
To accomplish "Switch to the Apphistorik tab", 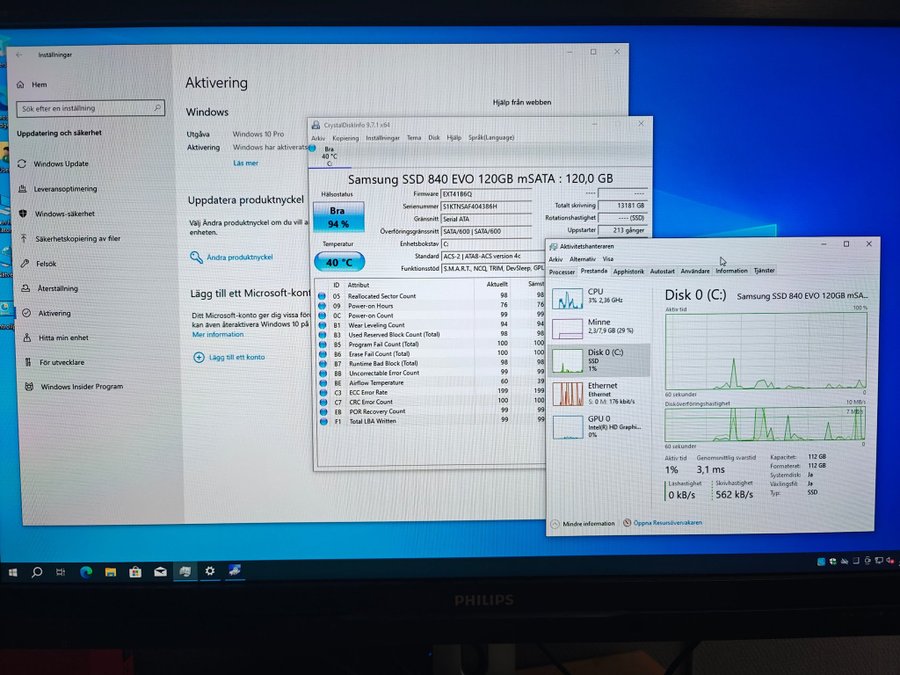I will 629,271.
